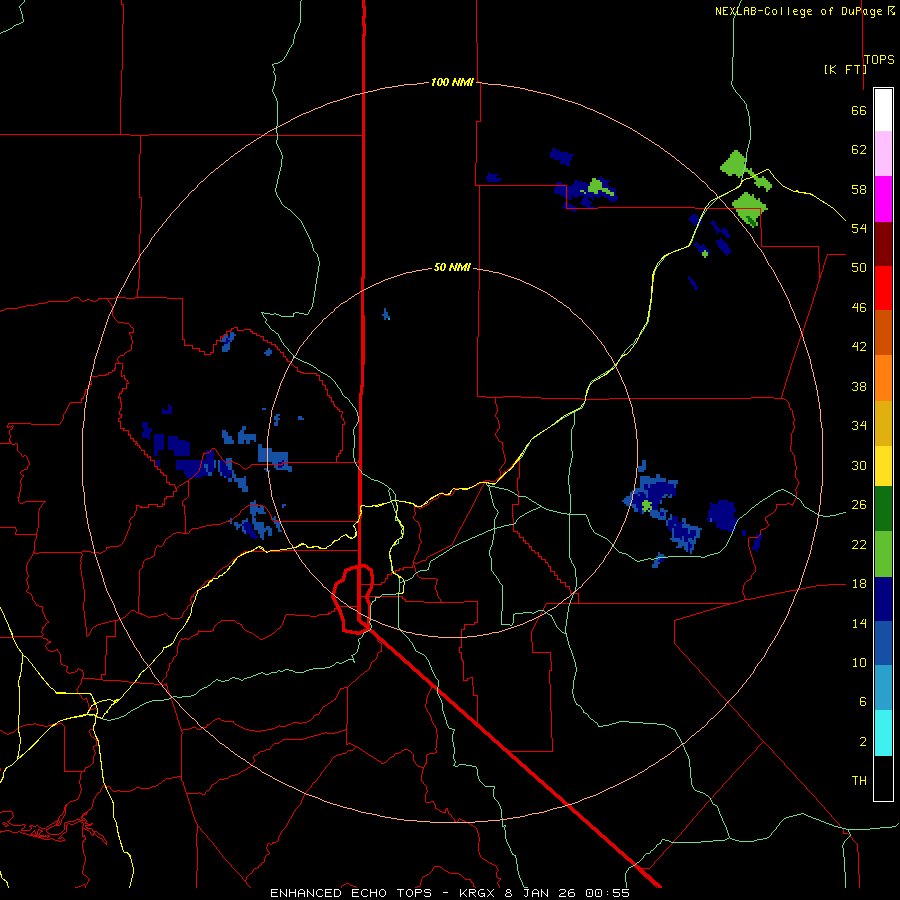Click the radar site red polygon outline
The height and width of the screenshot is (900, 900).
353,599
